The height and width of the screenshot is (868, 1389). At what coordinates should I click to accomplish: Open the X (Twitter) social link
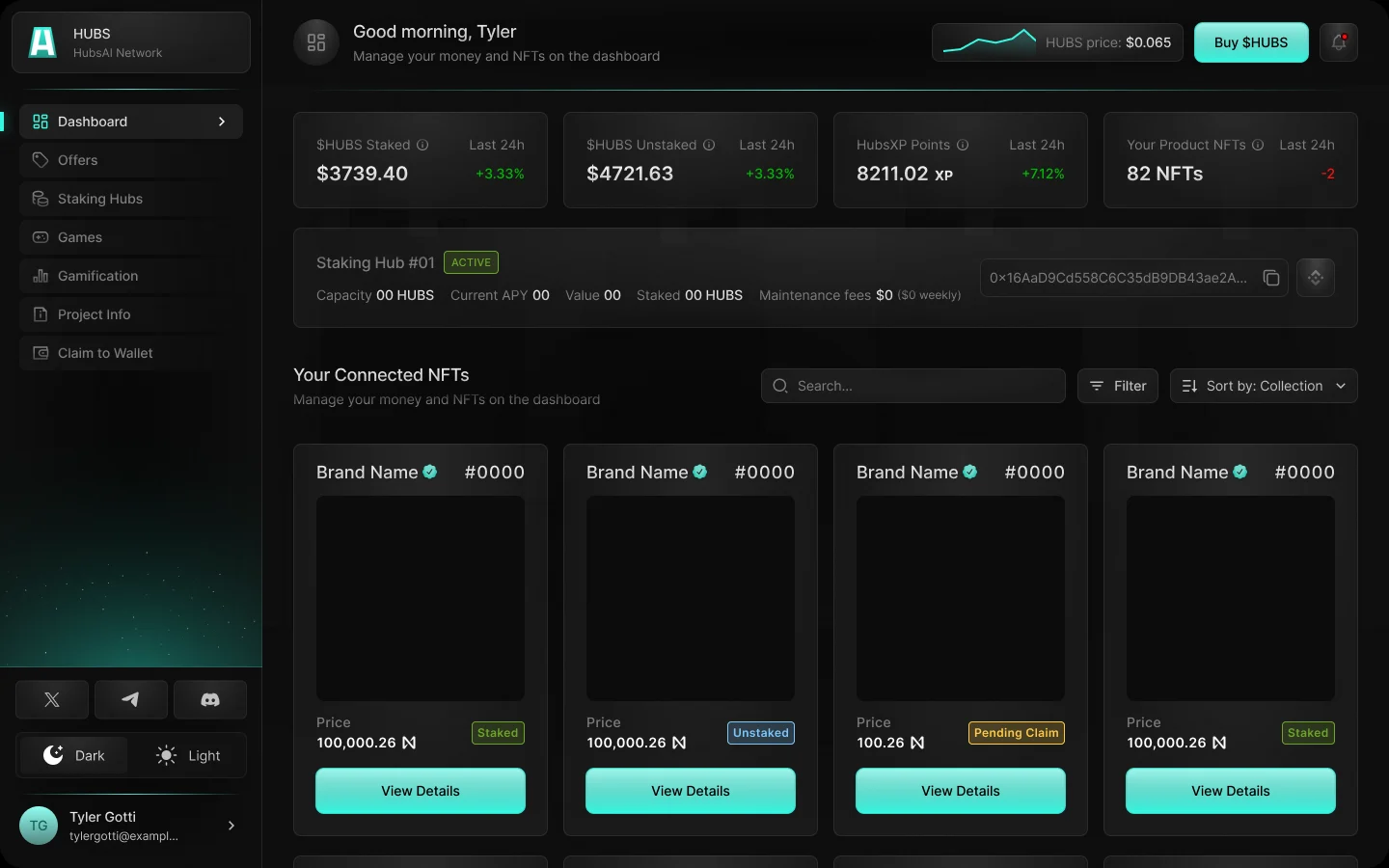click(x=52, y=699)
